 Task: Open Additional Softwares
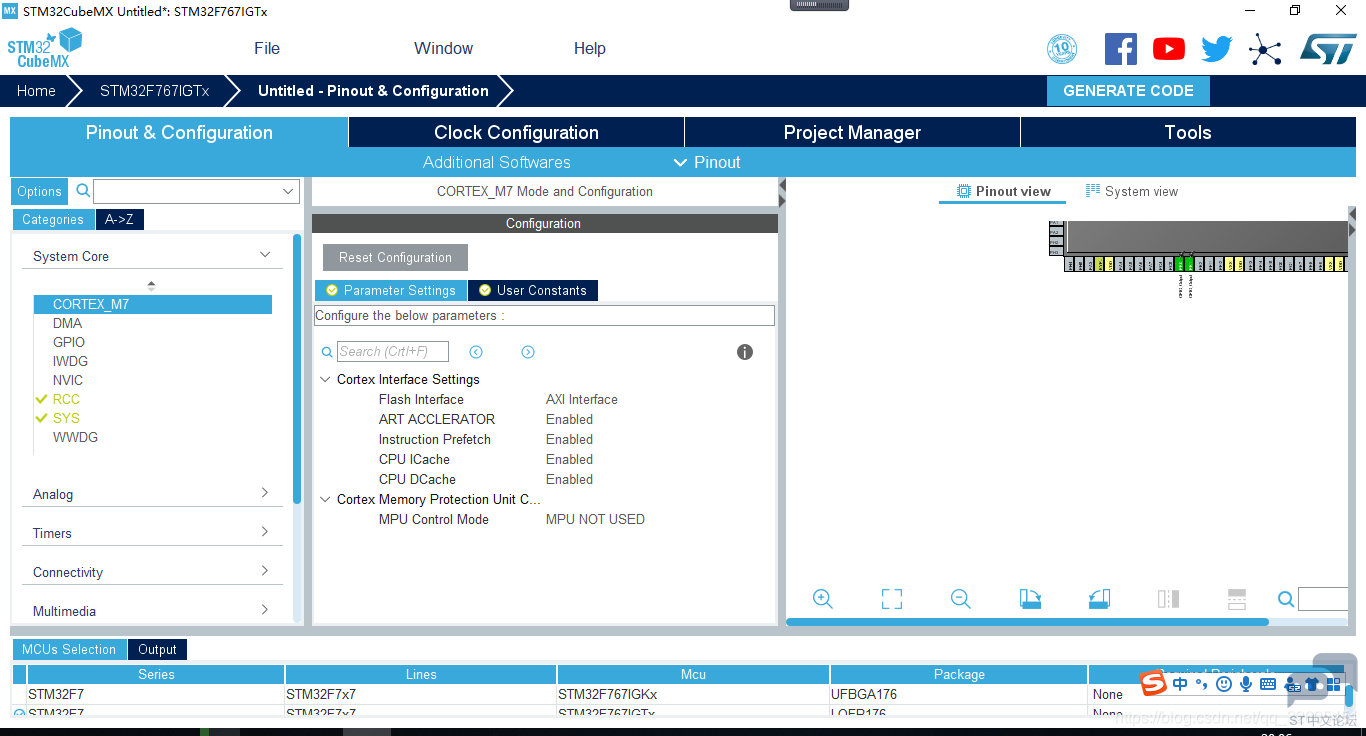497,162
